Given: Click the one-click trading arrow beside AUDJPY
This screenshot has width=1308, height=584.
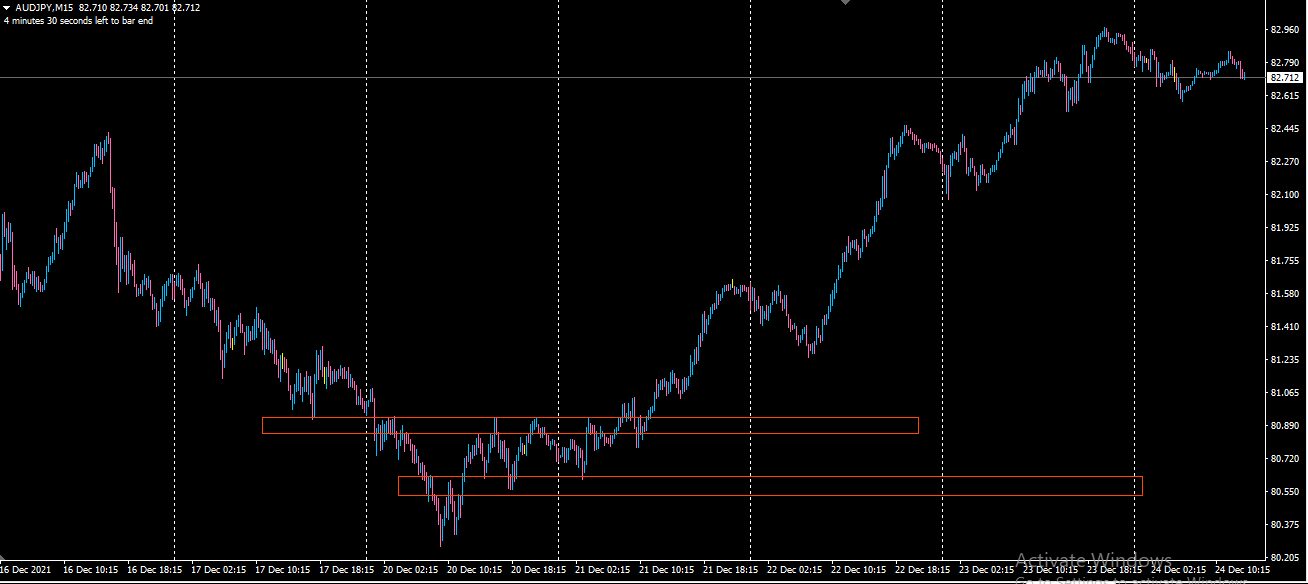Looking at the screenshot, I should pyautogui.click(x=8, y=8).
